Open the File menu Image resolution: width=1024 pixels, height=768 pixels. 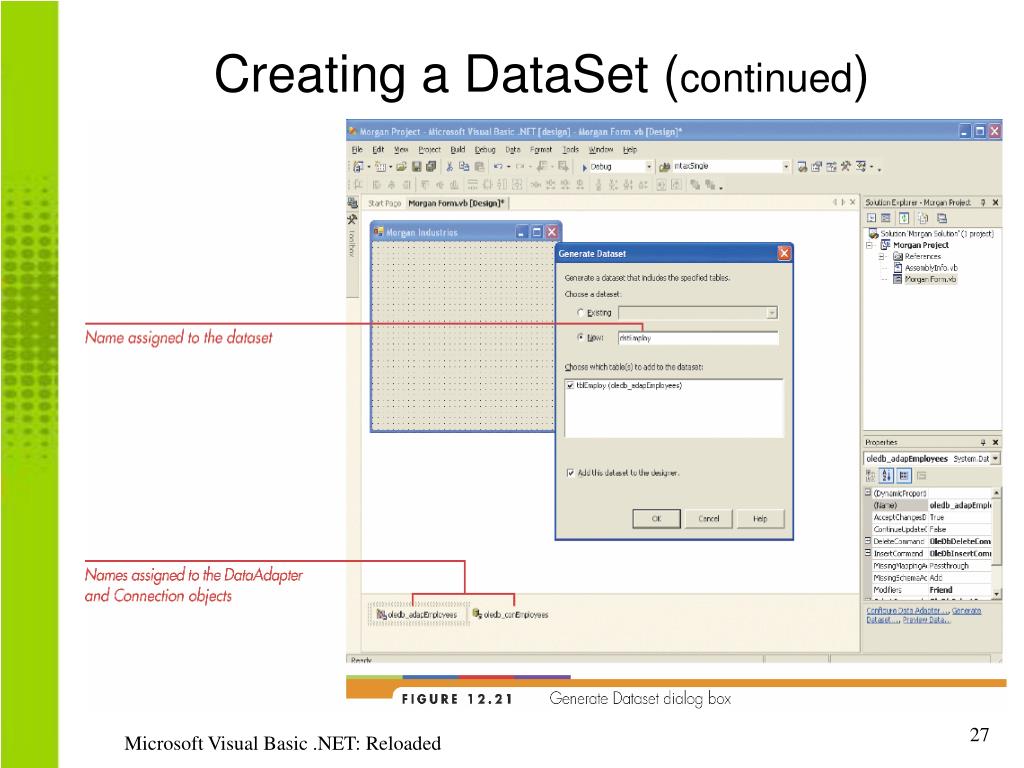pyautogui.click(x=357, y=150)
